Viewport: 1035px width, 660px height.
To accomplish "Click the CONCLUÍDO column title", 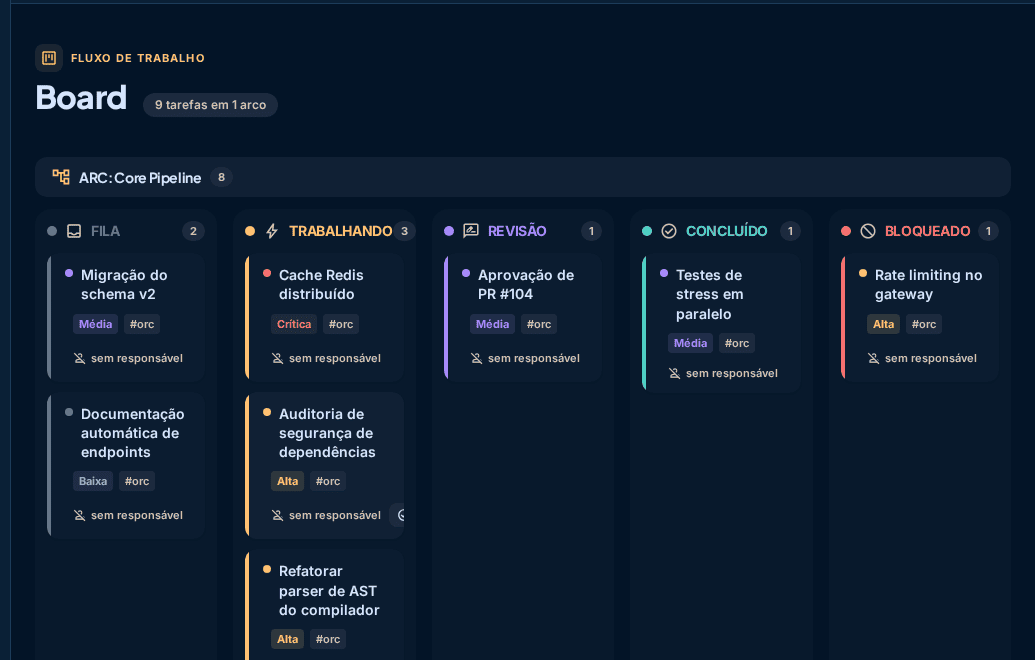I will tap(727, 231).
